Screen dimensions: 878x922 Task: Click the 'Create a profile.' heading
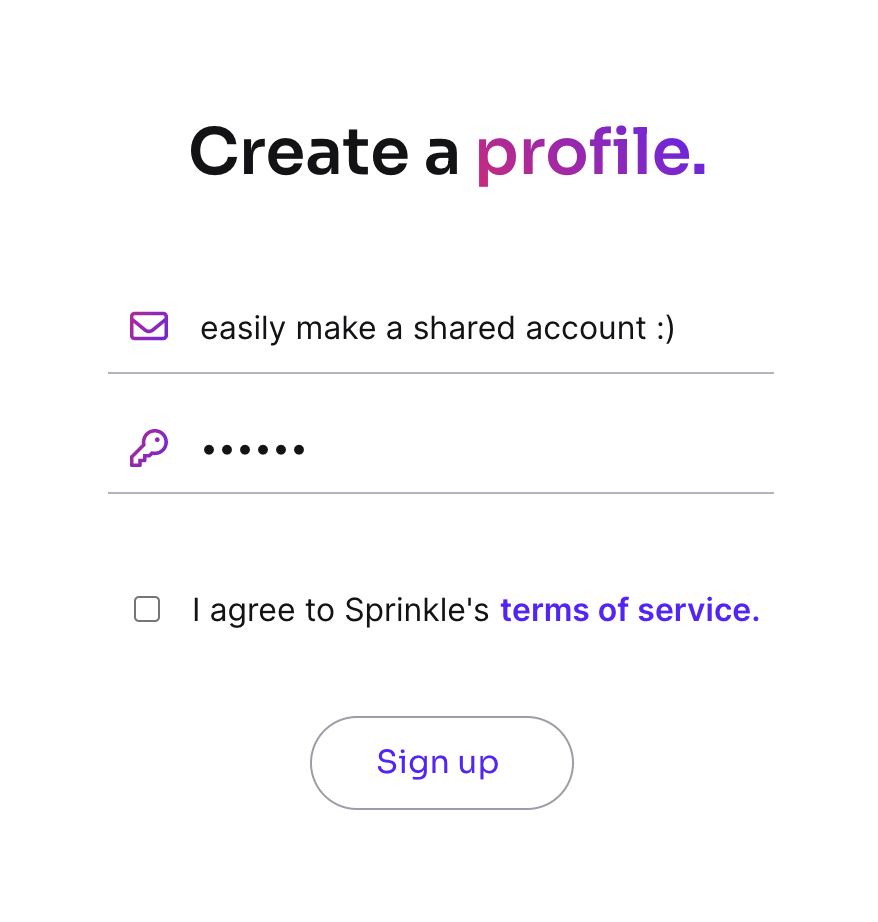pos(447,152)
